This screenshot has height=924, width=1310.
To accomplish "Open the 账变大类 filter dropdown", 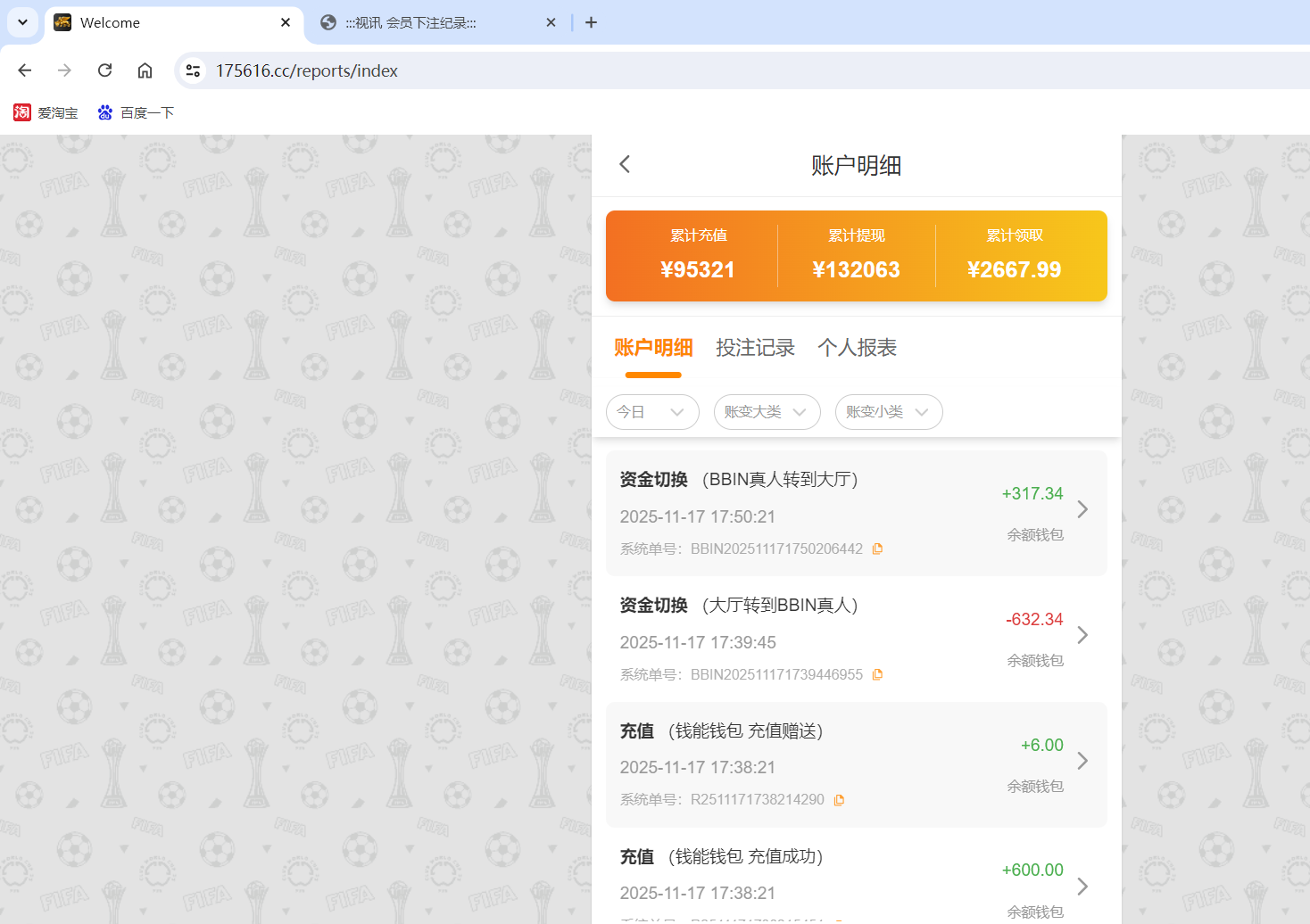I will [x=767, y=412].
